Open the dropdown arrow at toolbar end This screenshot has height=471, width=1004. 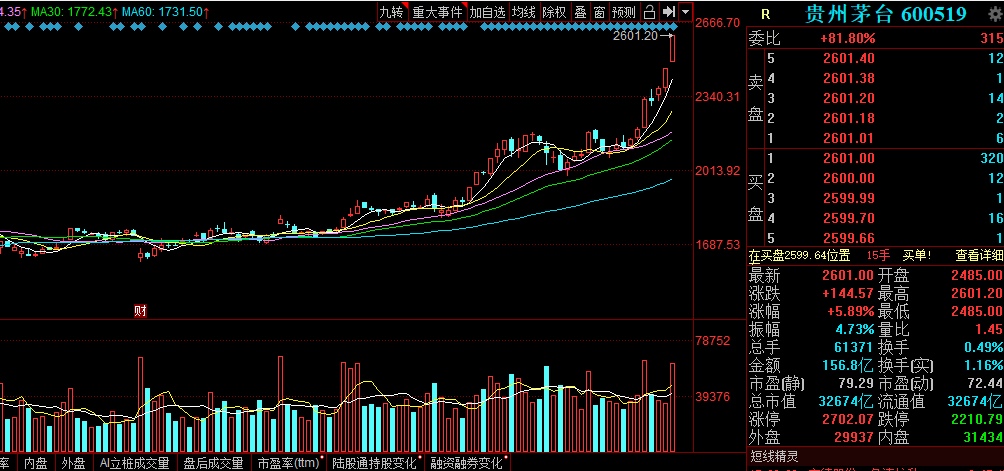click(686, 12)
